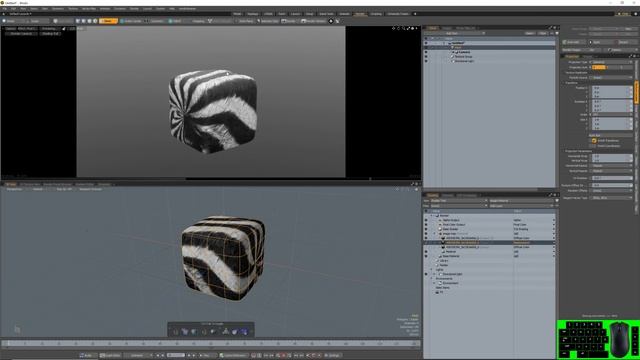Collapse the Environments group in Shader Tree
The width and height of the screenshot is (640, 360).
point(432,278)
